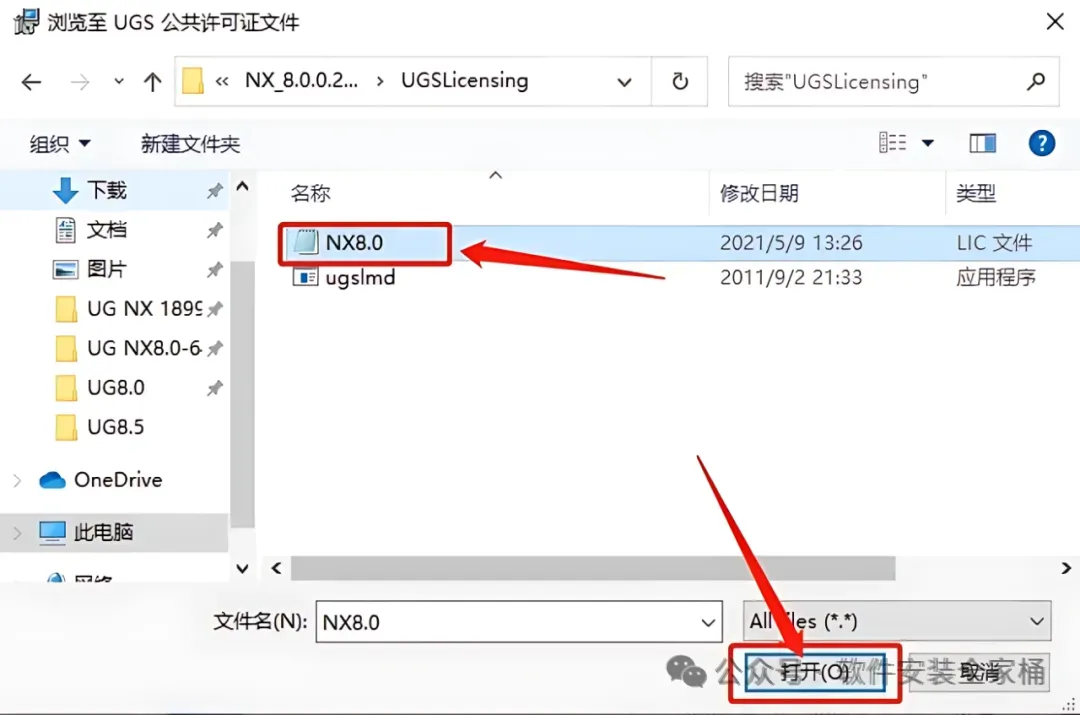Click the 打开(O) button

pos(815,672)
